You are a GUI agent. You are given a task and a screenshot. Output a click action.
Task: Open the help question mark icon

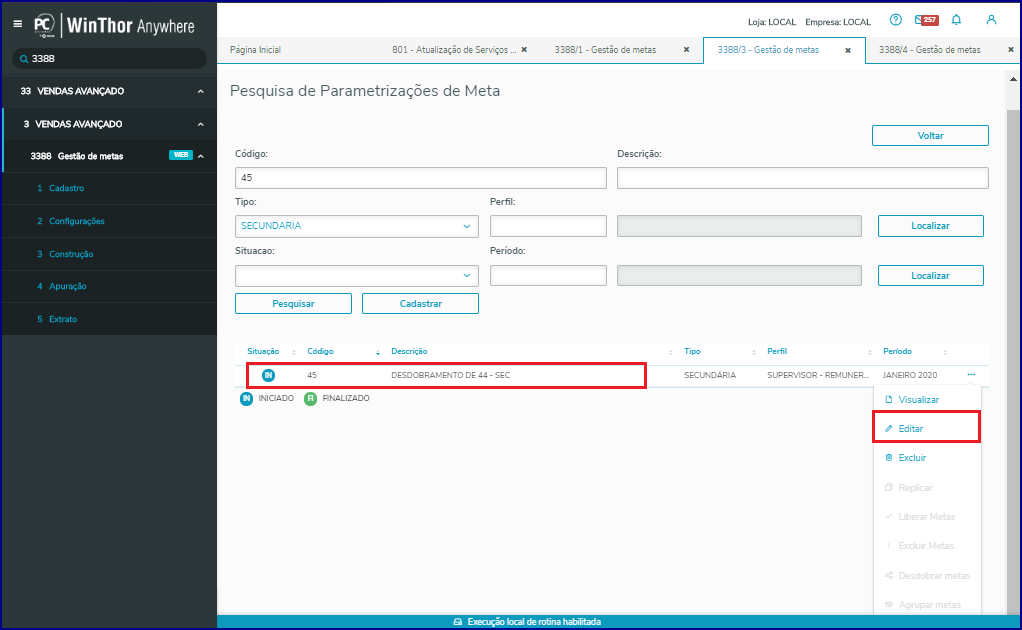click(x=896, y=20)
